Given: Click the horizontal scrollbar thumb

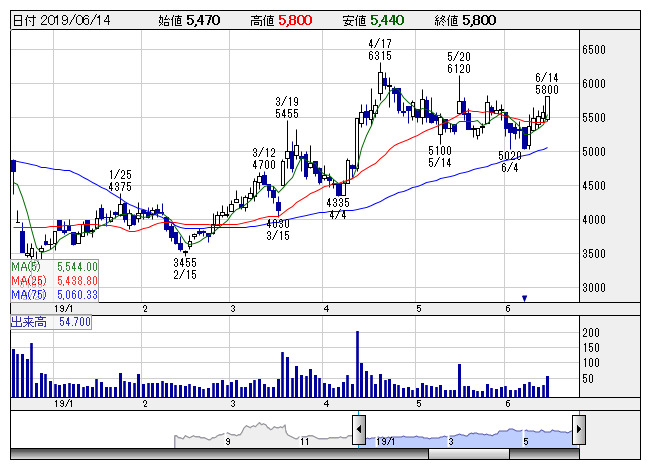Looking at the screenshot, I should (469, 454).
